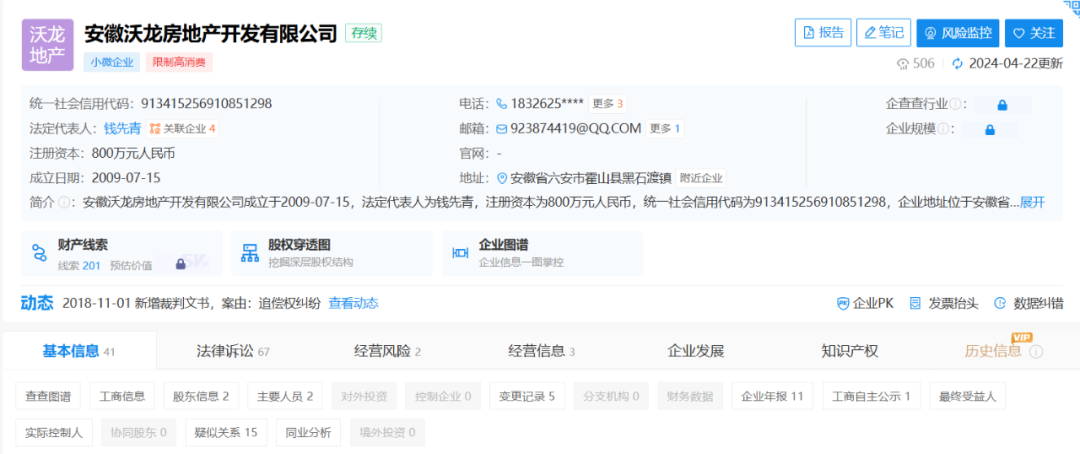Image resolution: width=1080 pixels, height=454 pixels.
Task: Click the refresh icon beside 2024-04-22更新
Action: click(x=957, y=63)
